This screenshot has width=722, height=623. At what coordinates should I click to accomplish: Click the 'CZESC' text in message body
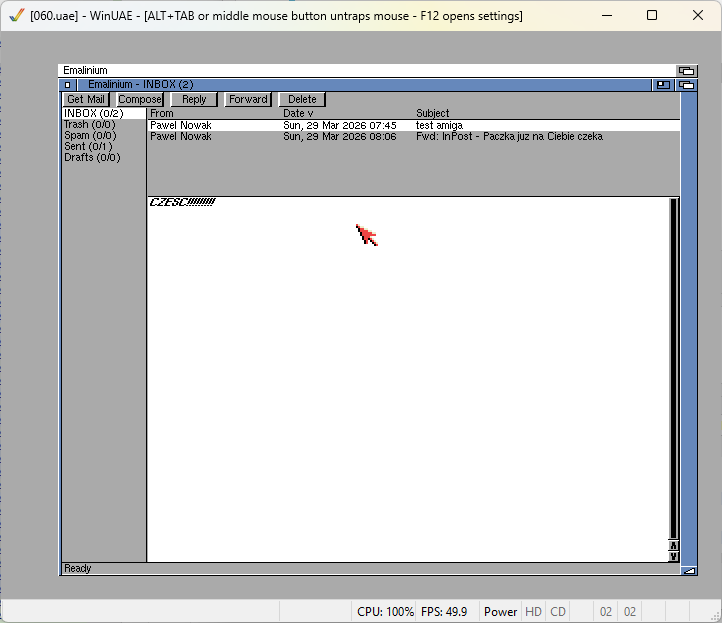(182, 202)
